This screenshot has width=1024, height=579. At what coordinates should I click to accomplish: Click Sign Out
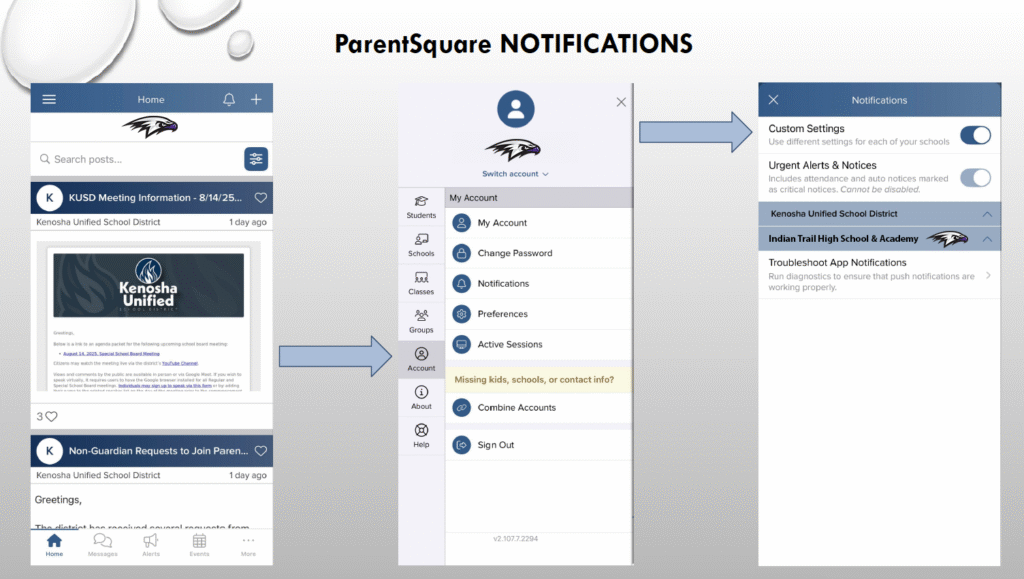click(539, 445)
